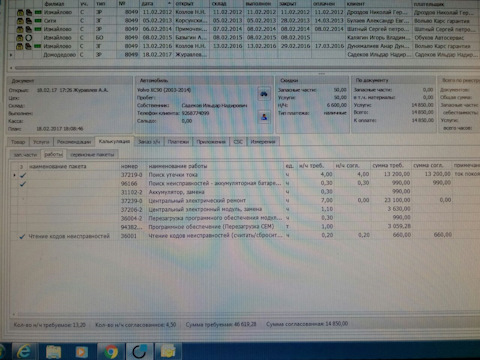480x360 pixels.
Task: Click the car icon in Автомобиль panel
Action: click(x=264, y=94)
